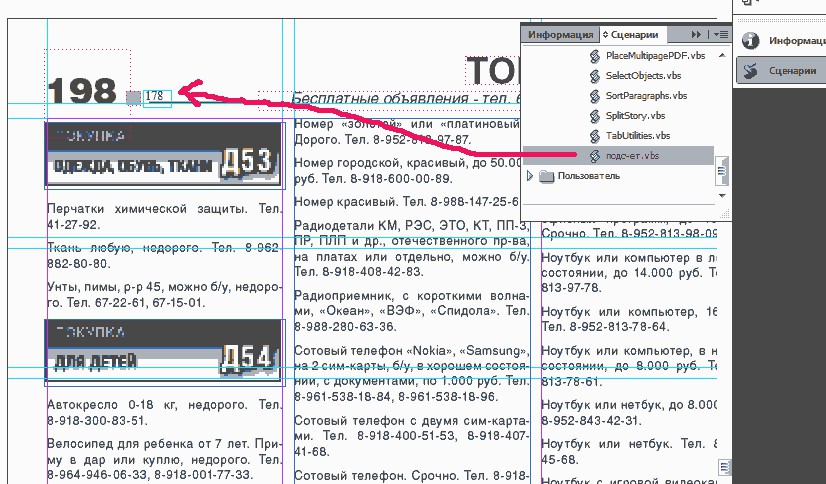The width and height of the screenshot is (826, 484).
Task: Click the 'Номер красивый' ad line
Action: (407, 202)
